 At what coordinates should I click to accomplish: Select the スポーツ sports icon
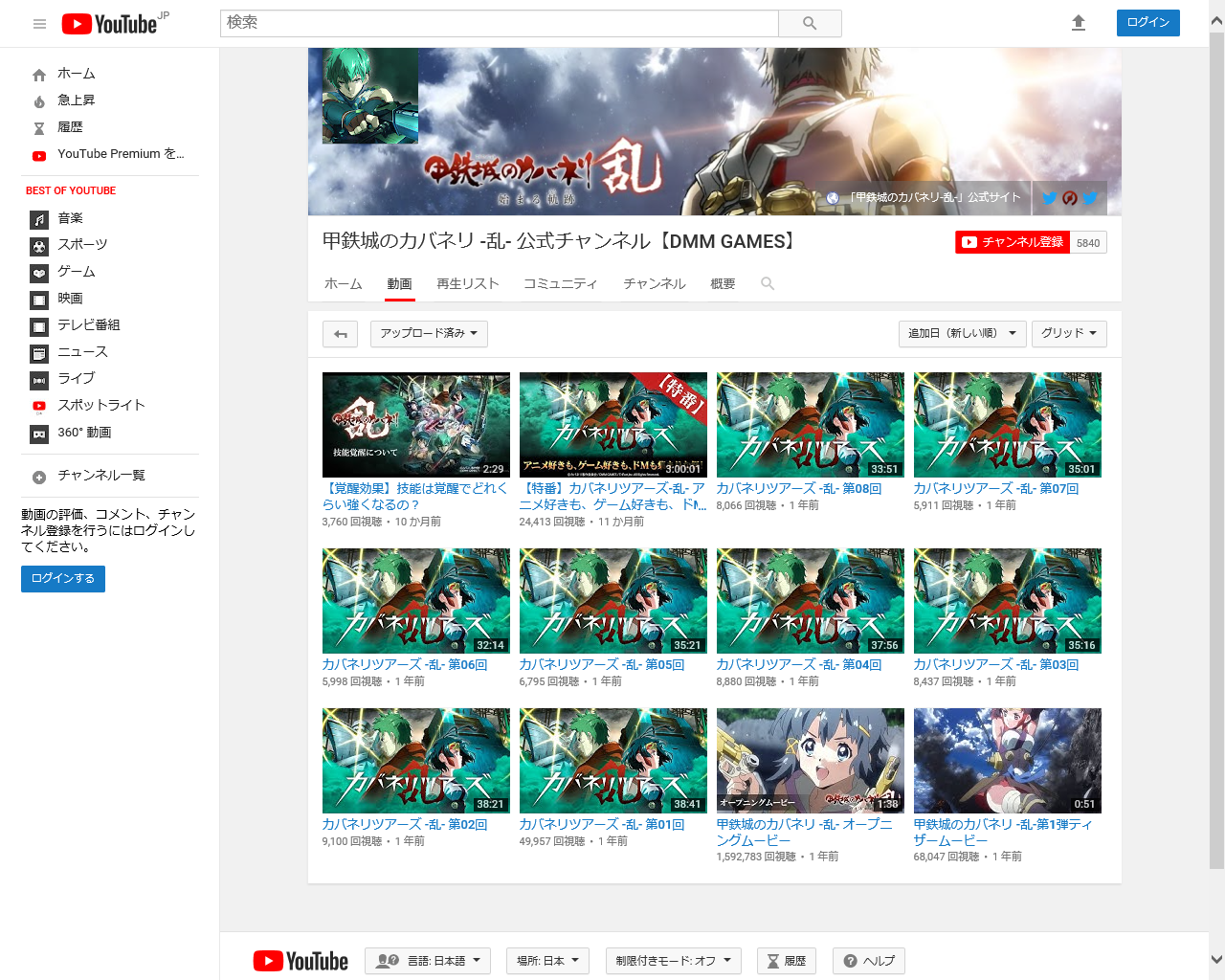pos(39,246)
